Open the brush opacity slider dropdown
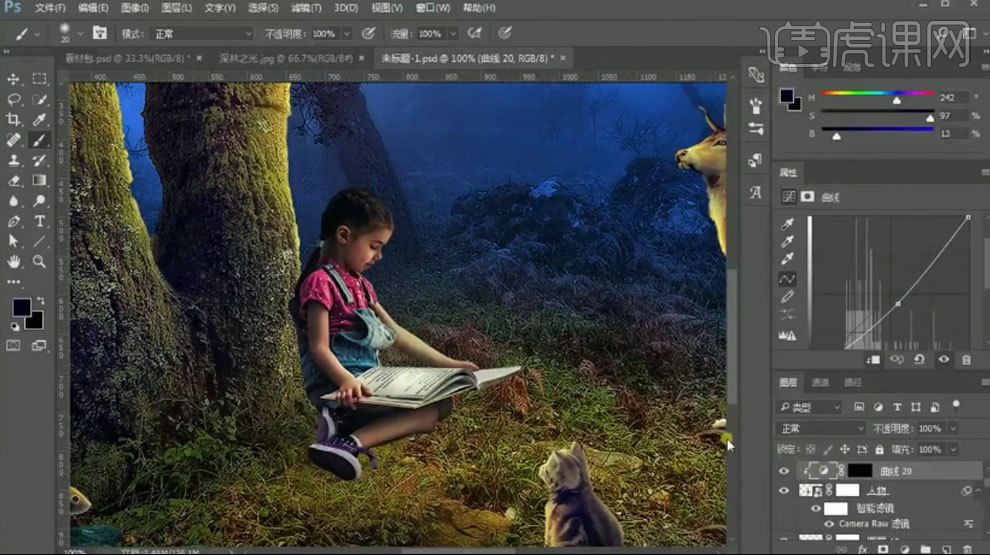The image size is (990, 555). (x=347, y=33)
